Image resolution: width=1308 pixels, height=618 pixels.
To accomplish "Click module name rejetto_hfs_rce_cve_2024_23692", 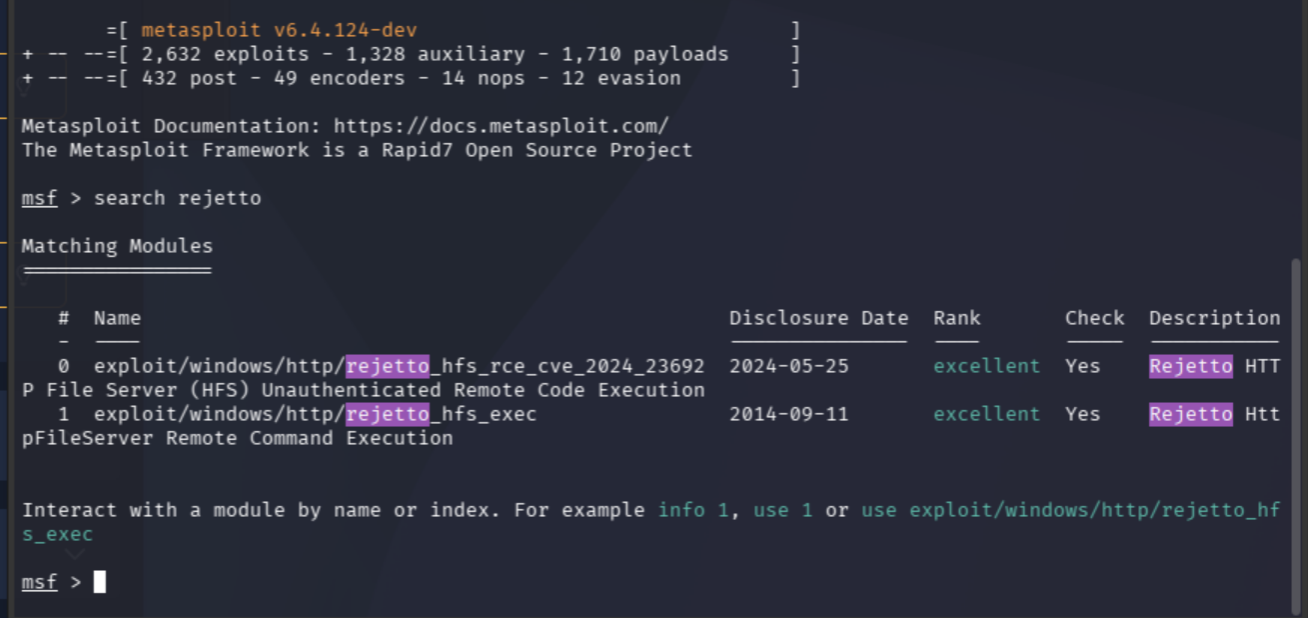I will (x=525, y=366).
